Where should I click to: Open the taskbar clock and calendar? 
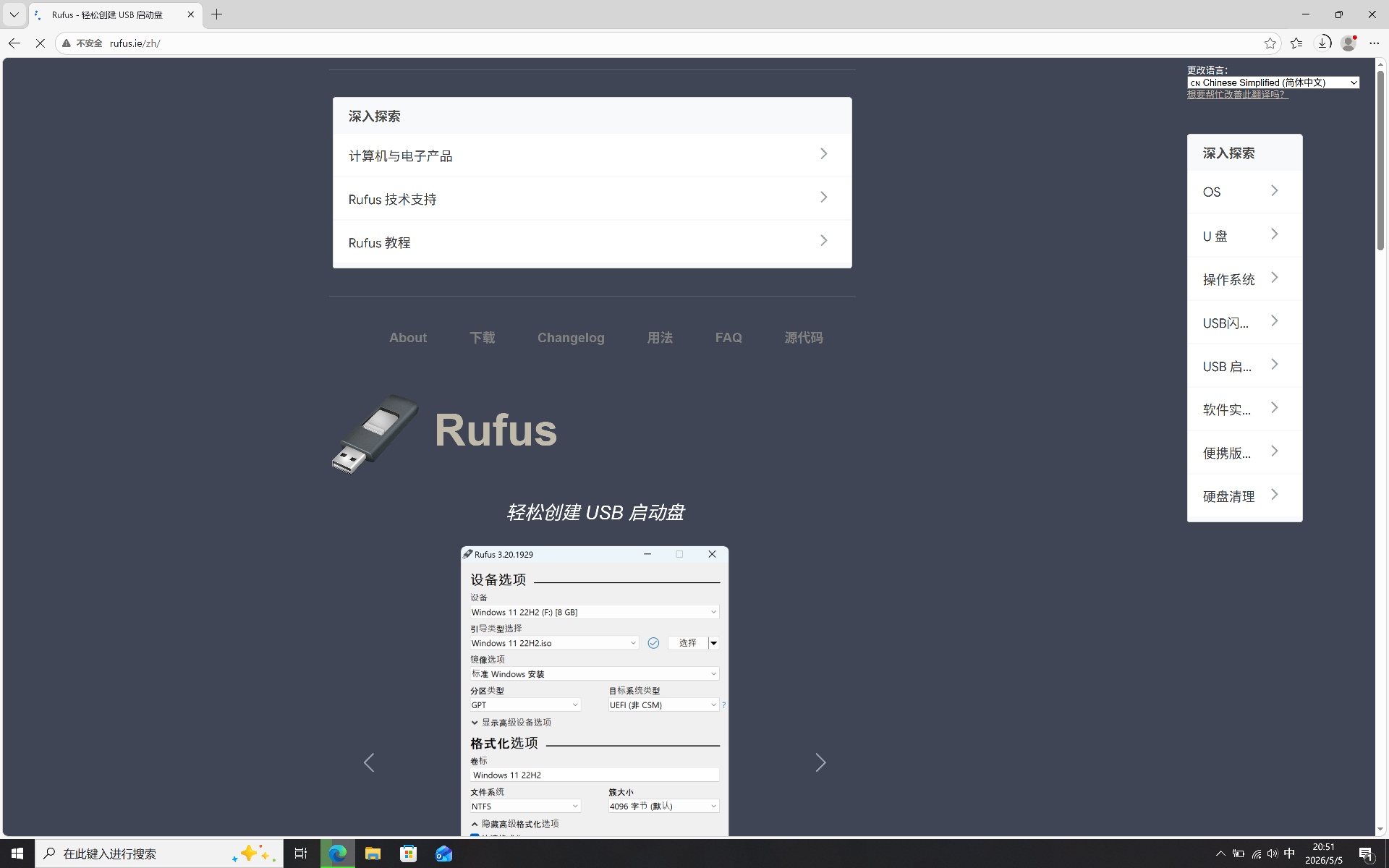coord(1324,854)
